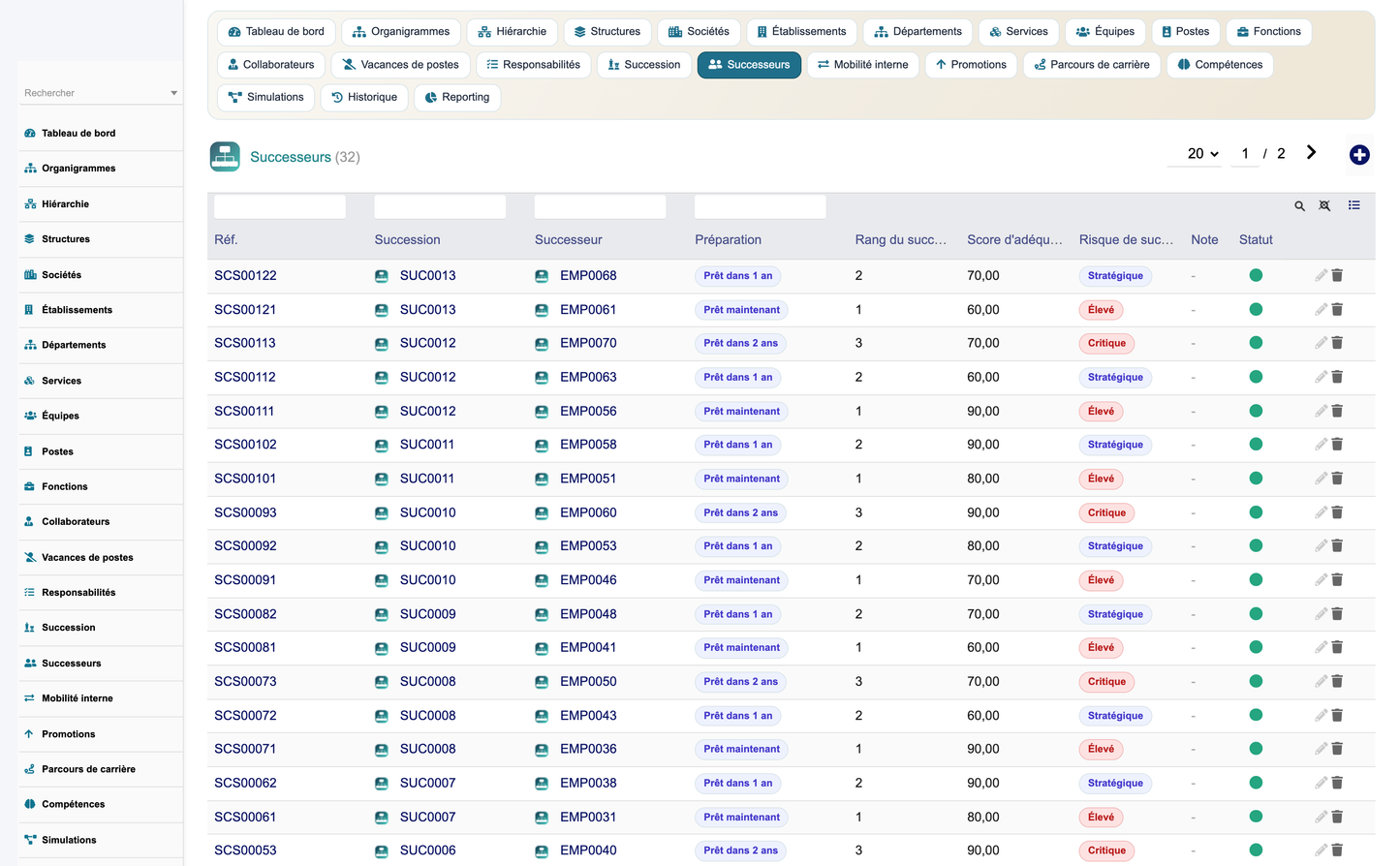Click succession icon beside SUC0009 in row SCS00081
This screenshot has width=1400, height=866.
(382, 648)
